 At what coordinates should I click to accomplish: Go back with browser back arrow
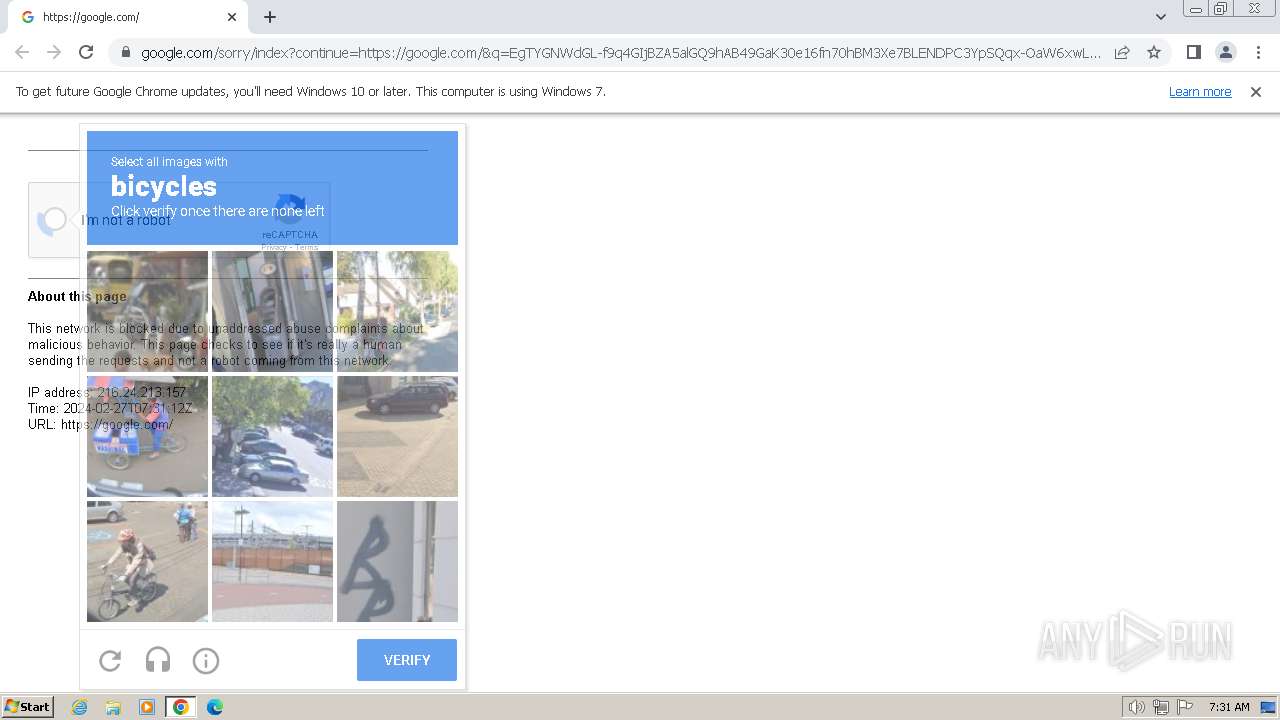pos(22,52)
